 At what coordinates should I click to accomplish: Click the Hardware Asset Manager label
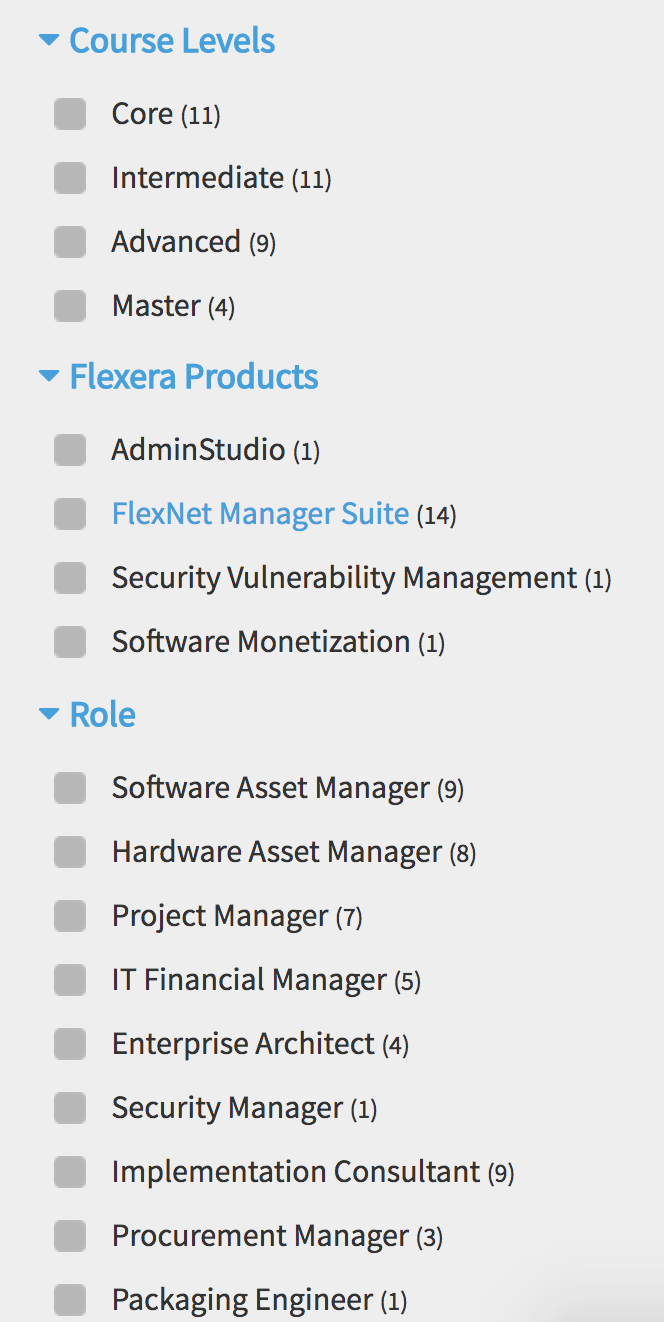pos(276,852)
